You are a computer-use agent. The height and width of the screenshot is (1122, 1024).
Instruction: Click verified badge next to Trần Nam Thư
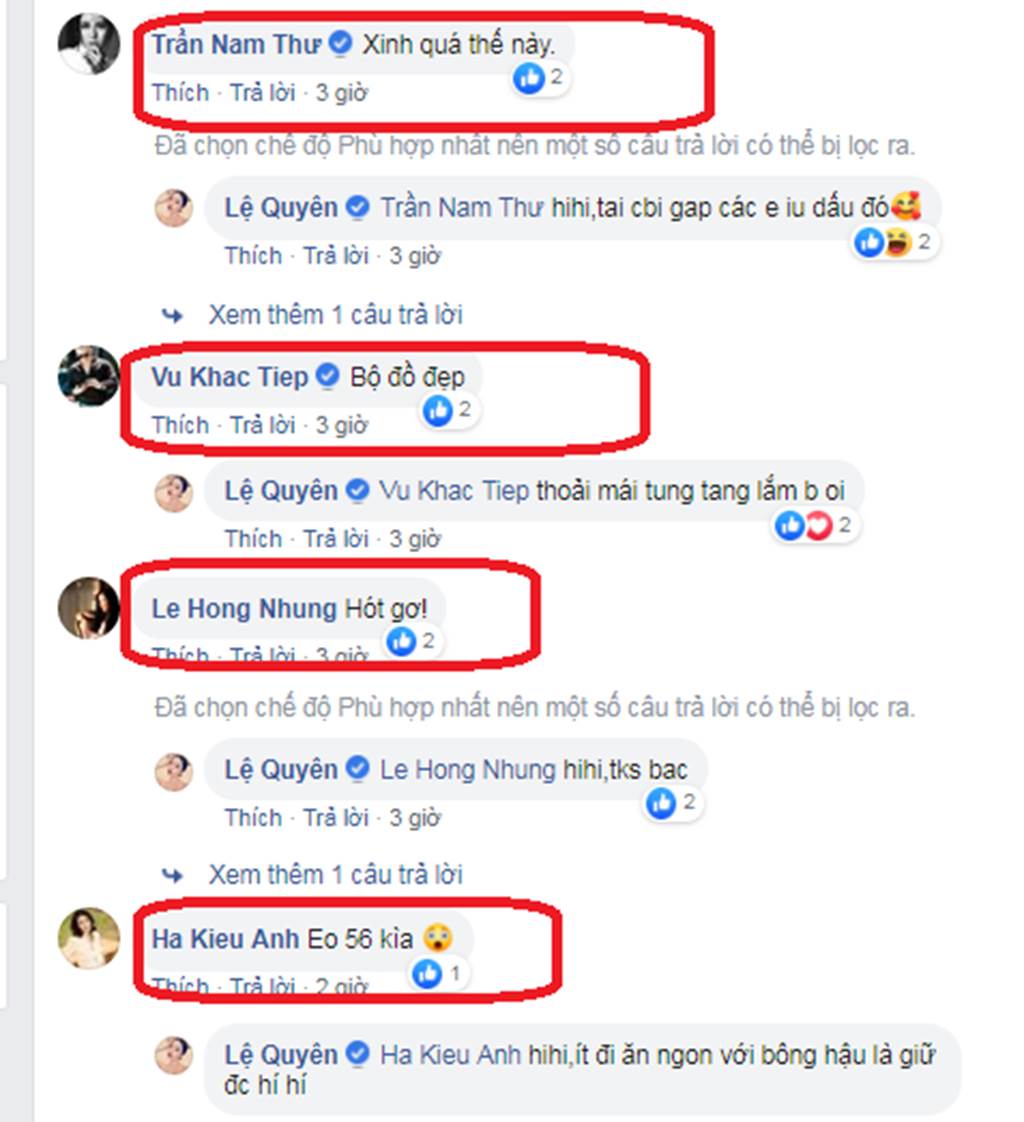341,44
